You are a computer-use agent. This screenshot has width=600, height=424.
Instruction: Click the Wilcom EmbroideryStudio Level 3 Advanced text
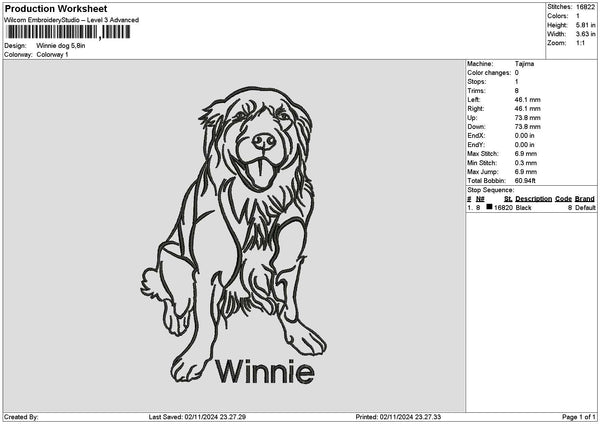point(72,20)
